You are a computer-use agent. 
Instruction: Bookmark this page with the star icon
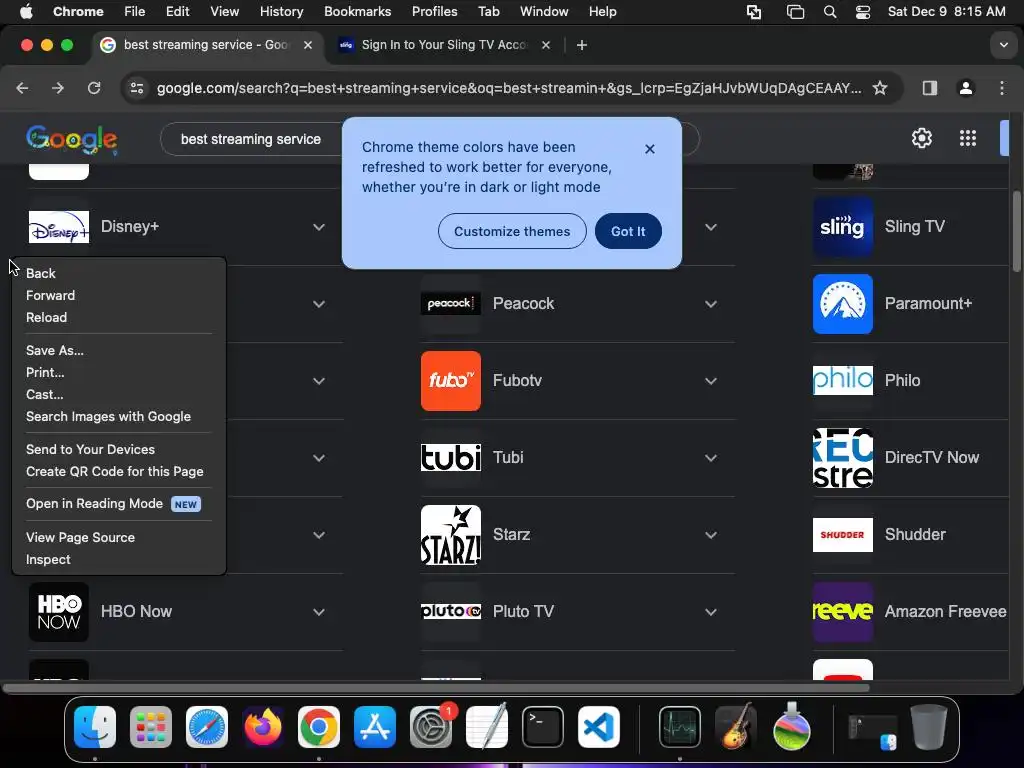pos(880,88)
